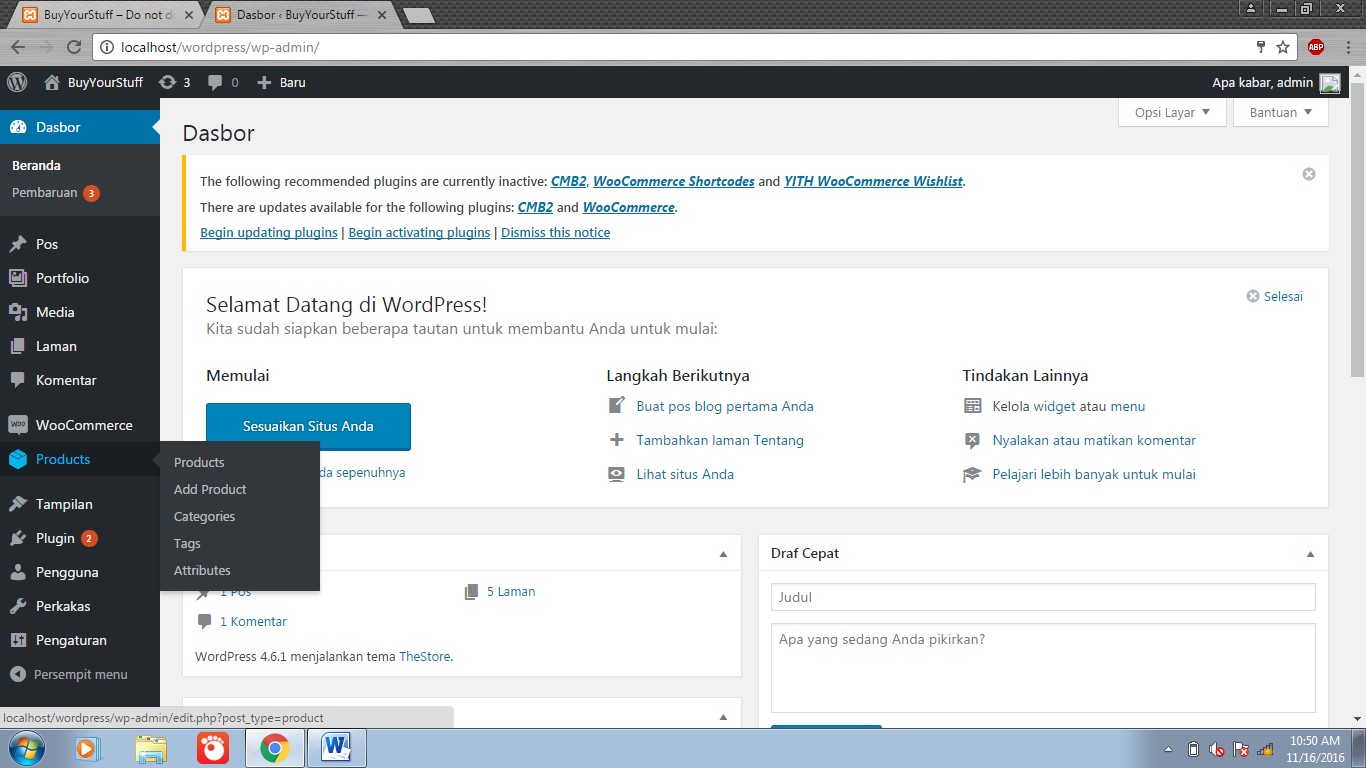Click Nyalakan atau matikan komentar
Viewport: 1366px width, 768px height.
tap(1094, 440)
